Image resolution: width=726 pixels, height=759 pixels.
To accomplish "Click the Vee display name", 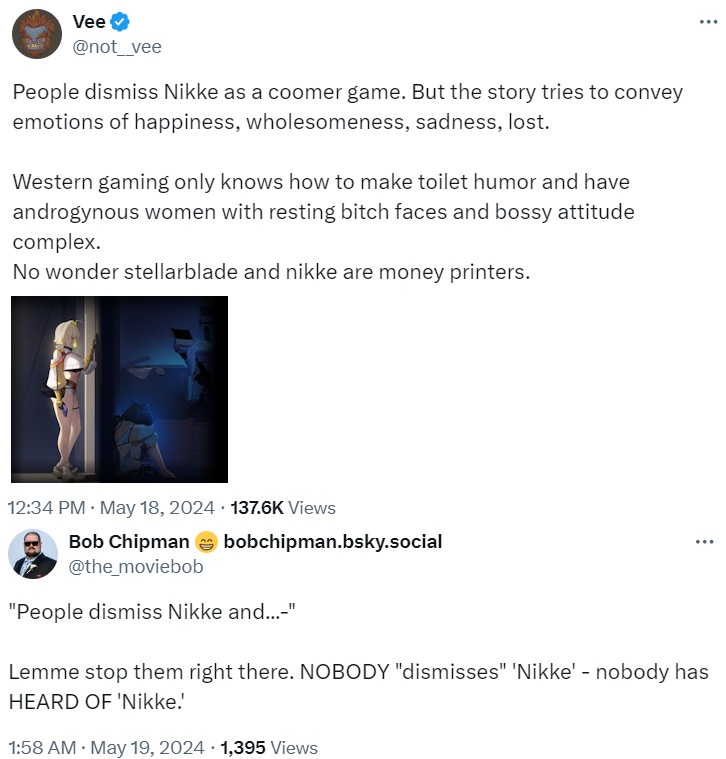I will click(x=89, y=23).
